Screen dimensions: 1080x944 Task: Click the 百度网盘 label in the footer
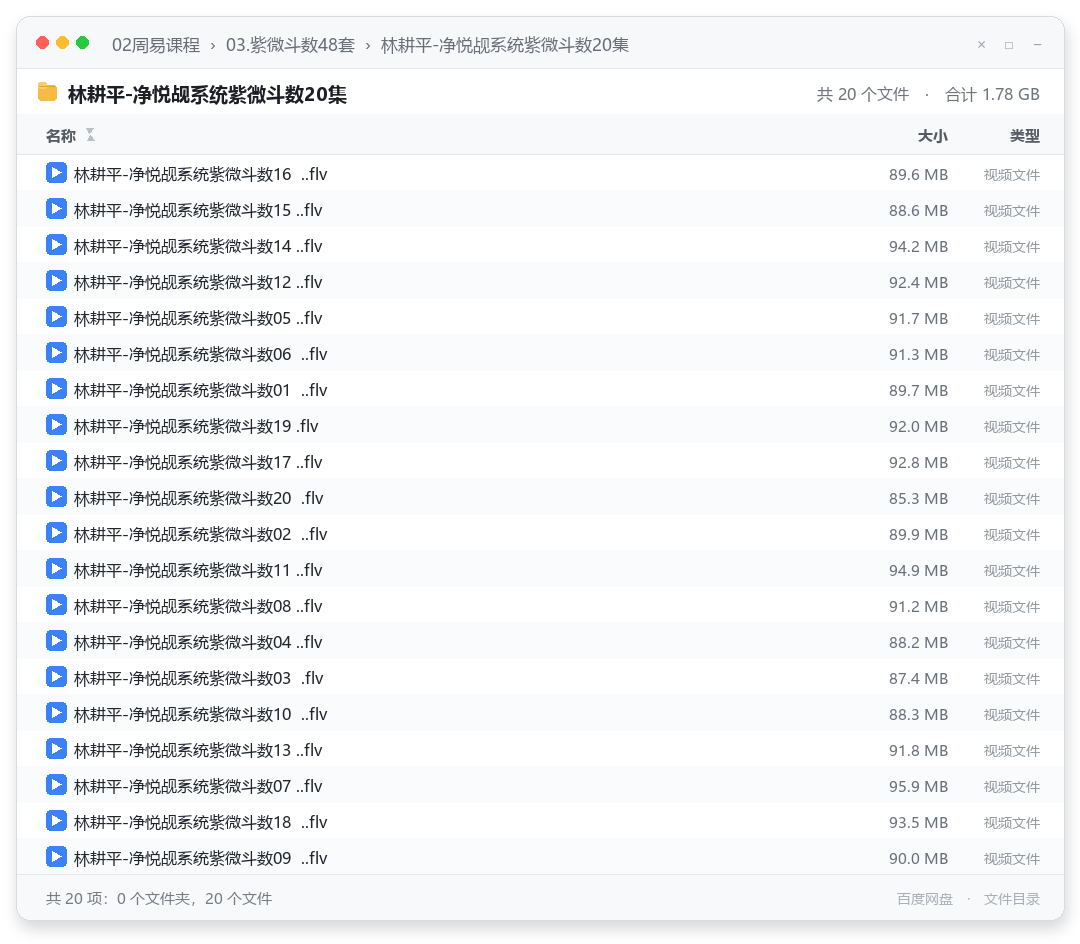pyautogui.click(x=925, y=899)
